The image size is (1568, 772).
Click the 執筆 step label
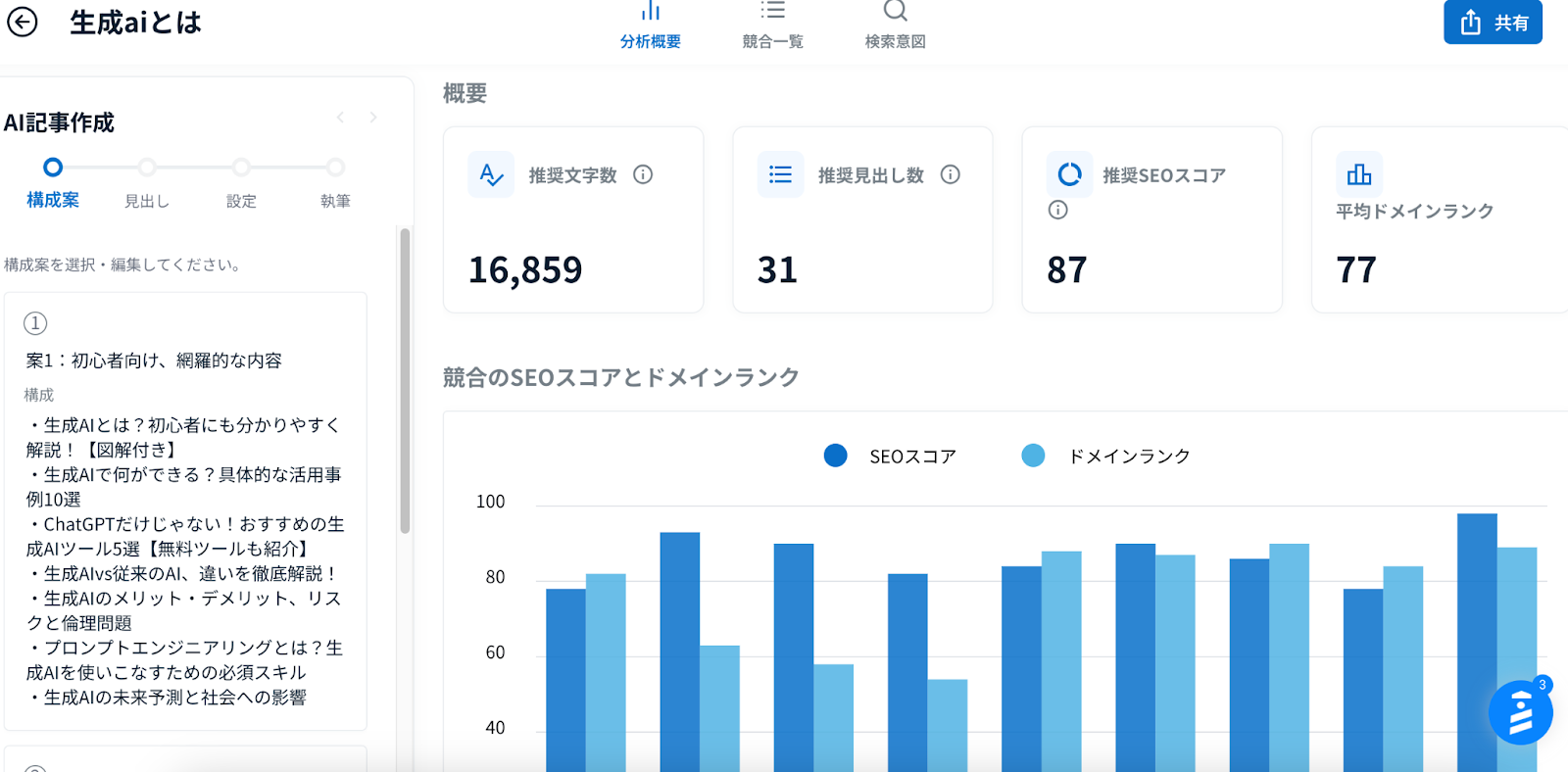335,201
